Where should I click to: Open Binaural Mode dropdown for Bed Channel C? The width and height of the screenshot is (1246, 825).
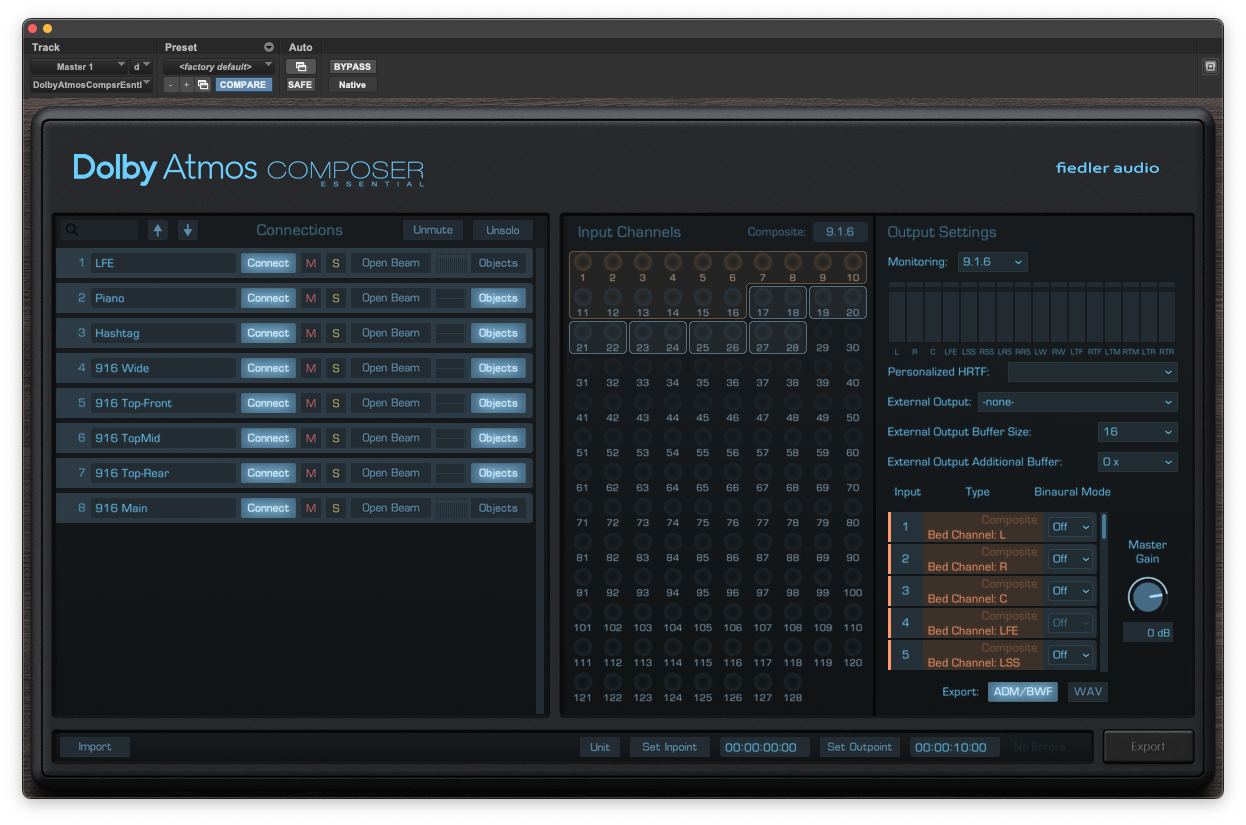pyautogui.click(x=1071, y=591)
